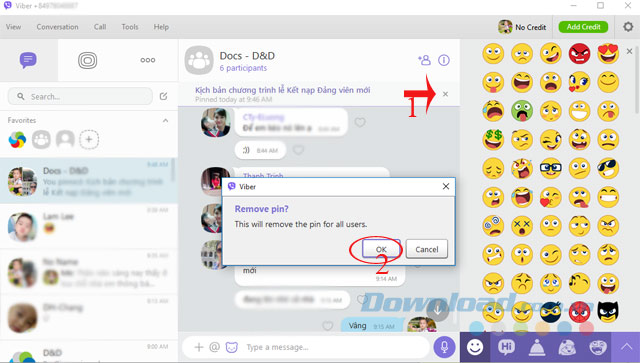Image resolution: width=640 pixels, height=363 pixels.
Task: Jump to latest messages with down arrow
Action: (438, 310)
